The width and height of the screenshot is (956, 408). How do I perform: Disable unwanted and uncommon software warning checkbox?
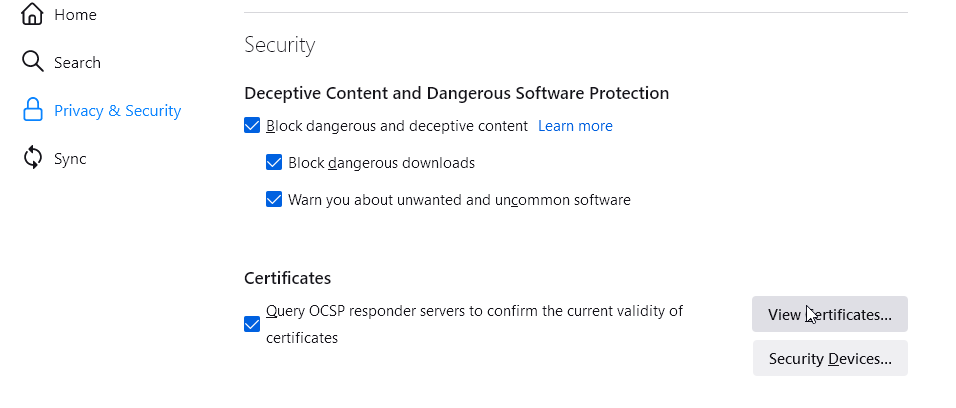[274, 199]
